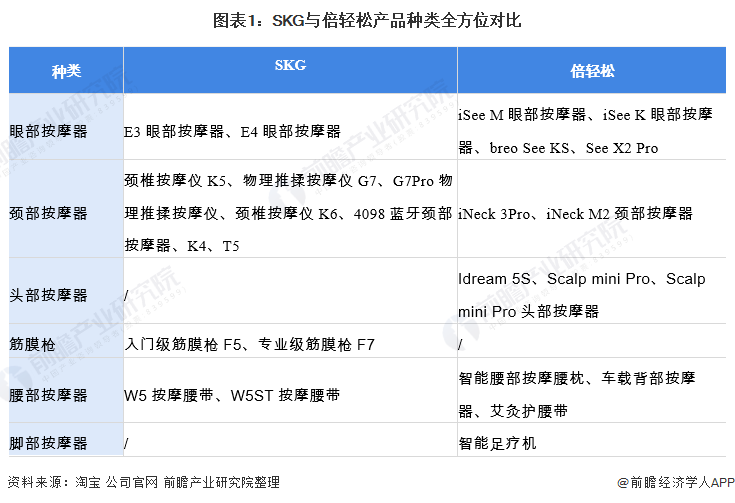735x503 pixels.
Task: Click the 颈部按摩器 row label
Action: tap(48, 213)
